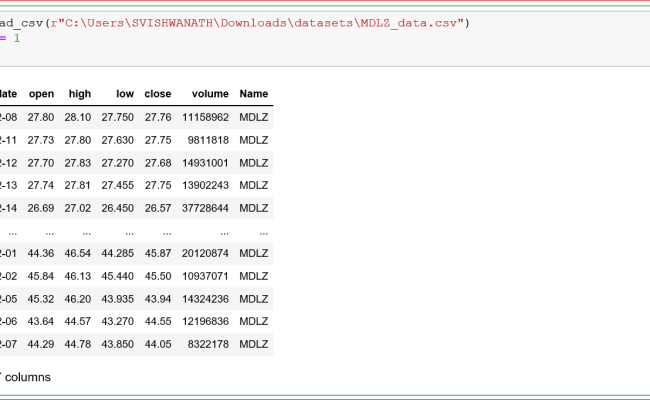Select open value 45.32
Viewport: 650px width, 400px height.
click(x=41, y=299)
